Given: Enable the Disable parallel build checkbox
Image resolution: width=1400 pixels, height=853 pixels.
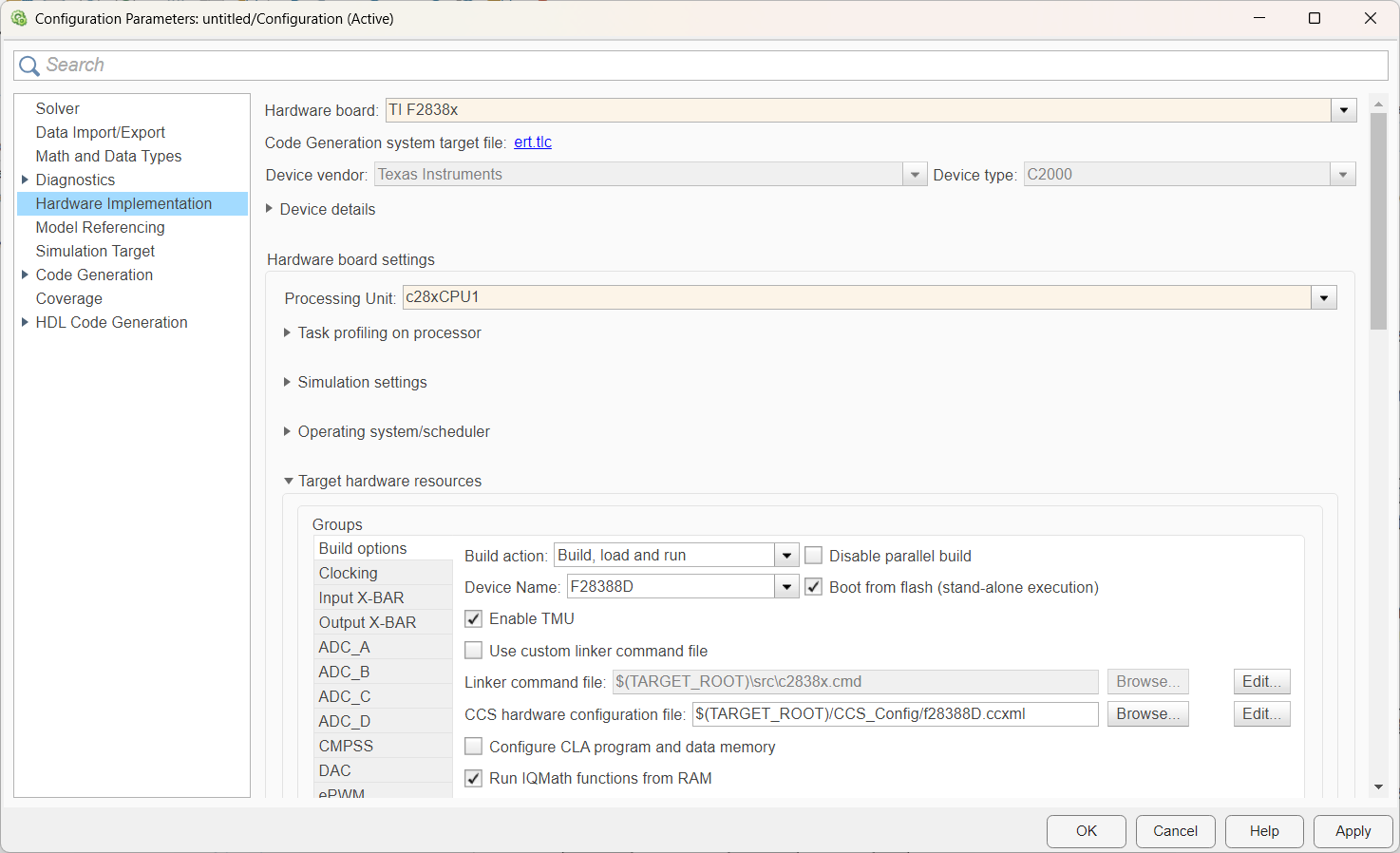Looking at the screenshot, I should pos(814,556).
